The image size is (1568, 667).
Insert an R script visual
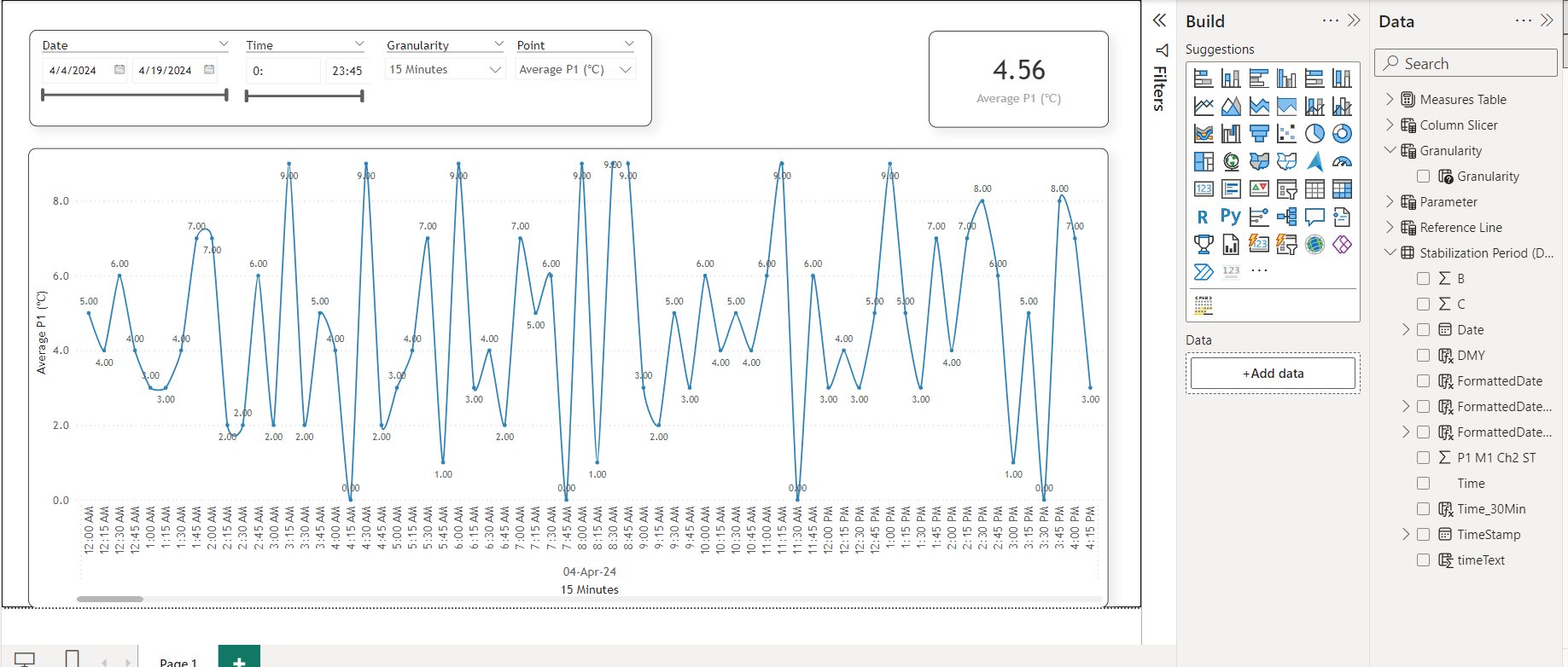pos(1204,217)
